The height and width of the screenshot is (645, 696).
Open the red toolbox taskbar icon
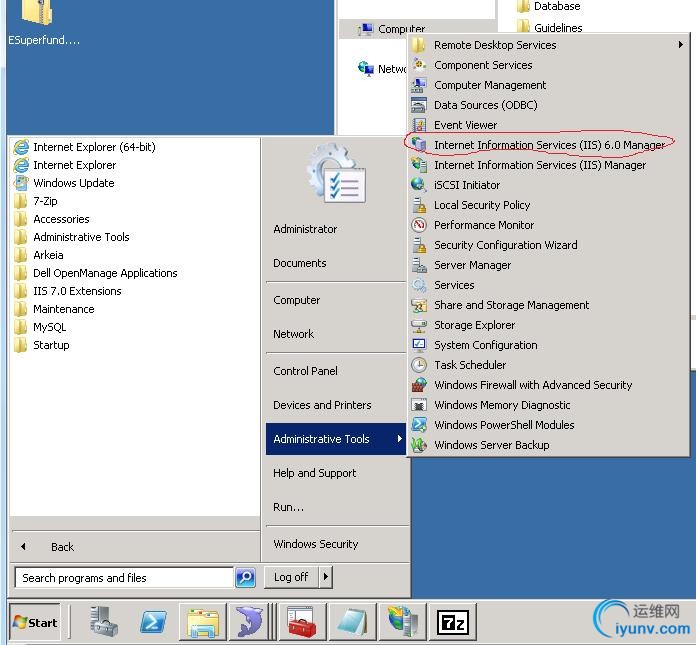(301, 622)
